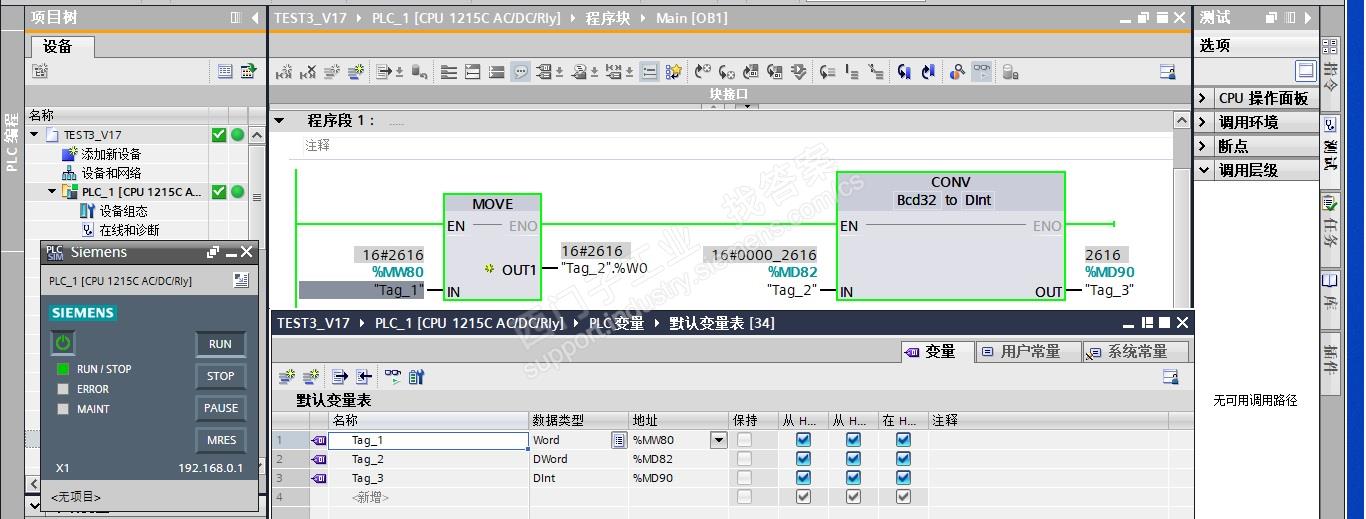Click RUN button in PLCSIM

pyautogui.click(x=221, y=344)
